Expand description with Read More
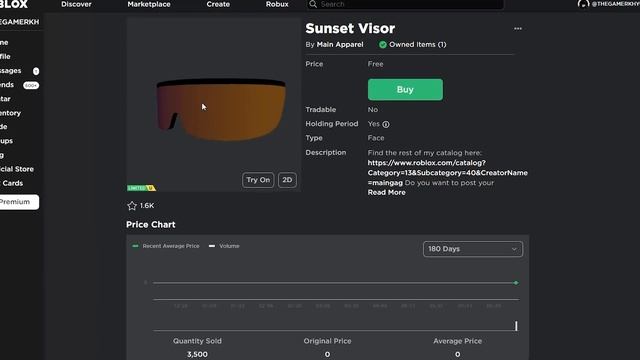Image resolution: width=640 pixels, height=360 pixels. [387, 193]
